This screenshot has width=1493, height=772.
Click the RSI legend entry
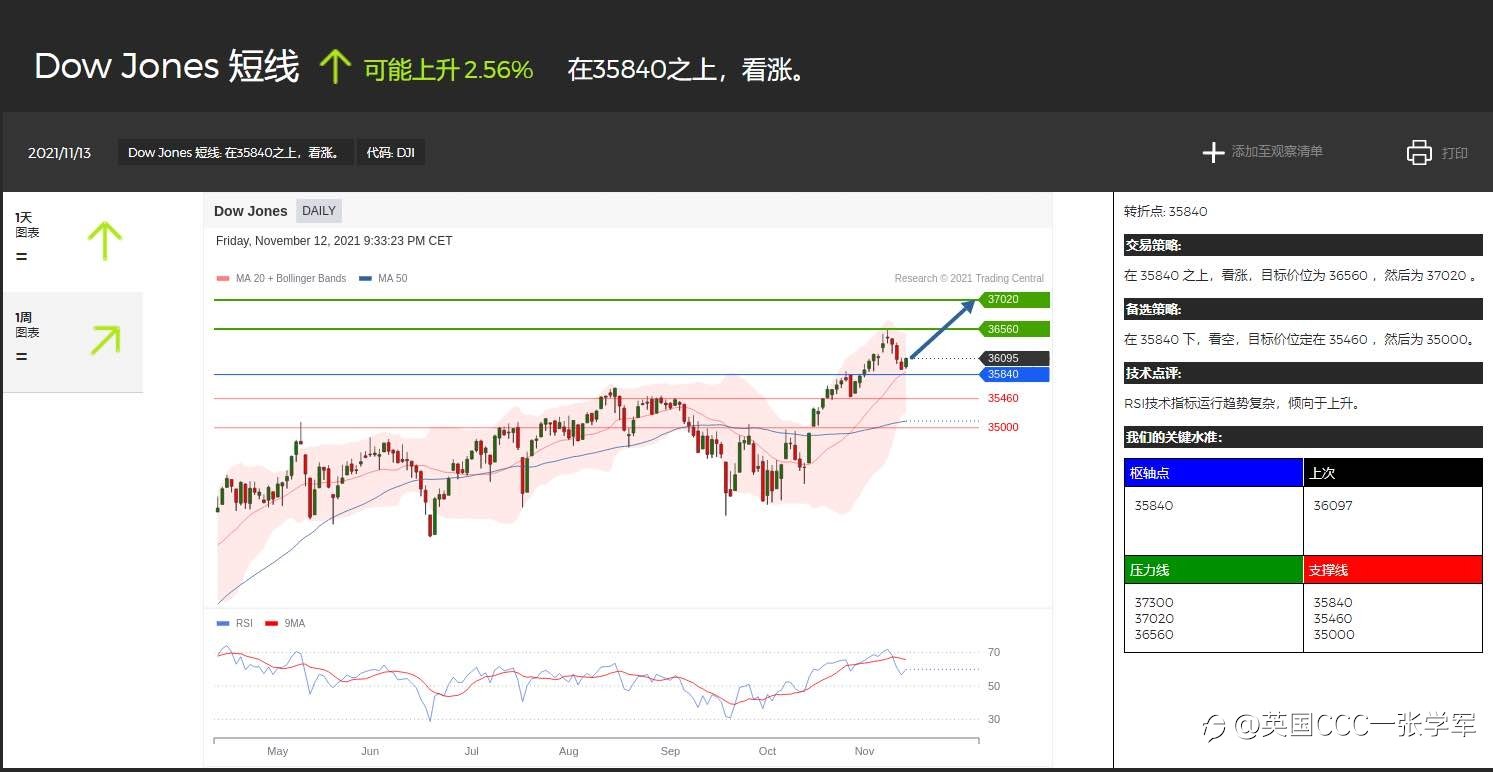click(235, 623)
